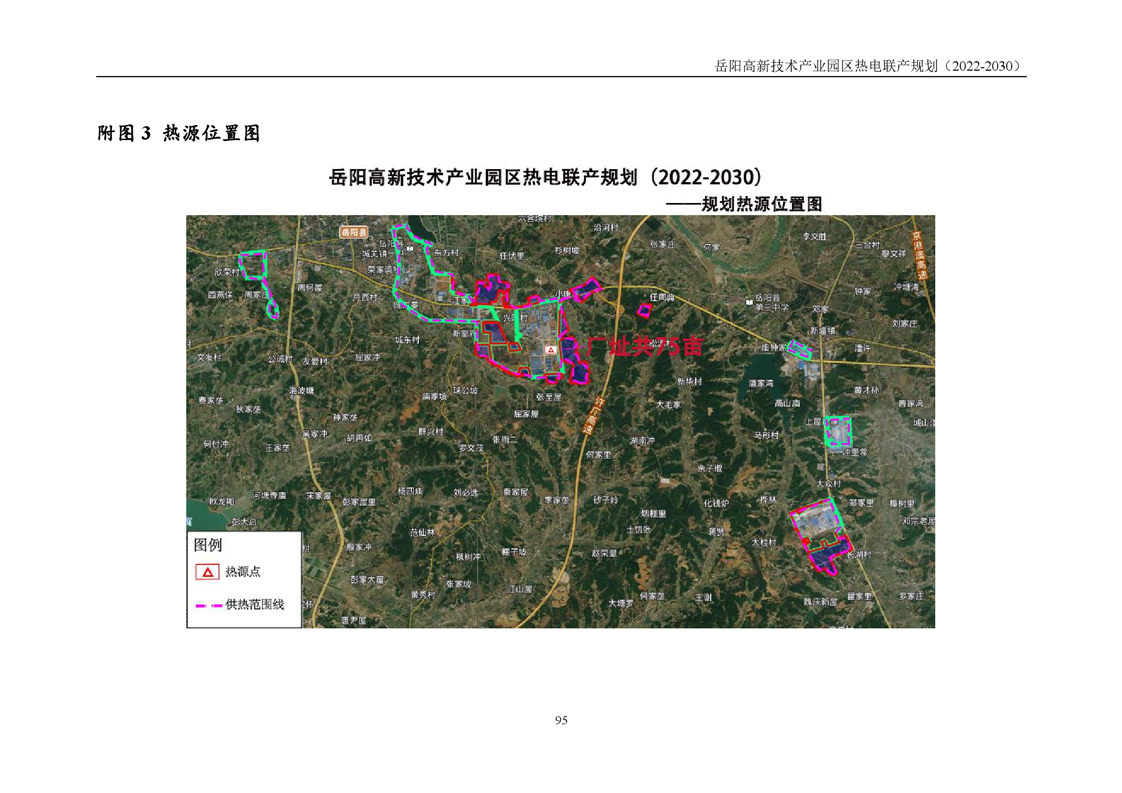The height and width of the screenshot is (793, 1122).
Task: Click the 图例 legend title
Action: coord(208,545)
